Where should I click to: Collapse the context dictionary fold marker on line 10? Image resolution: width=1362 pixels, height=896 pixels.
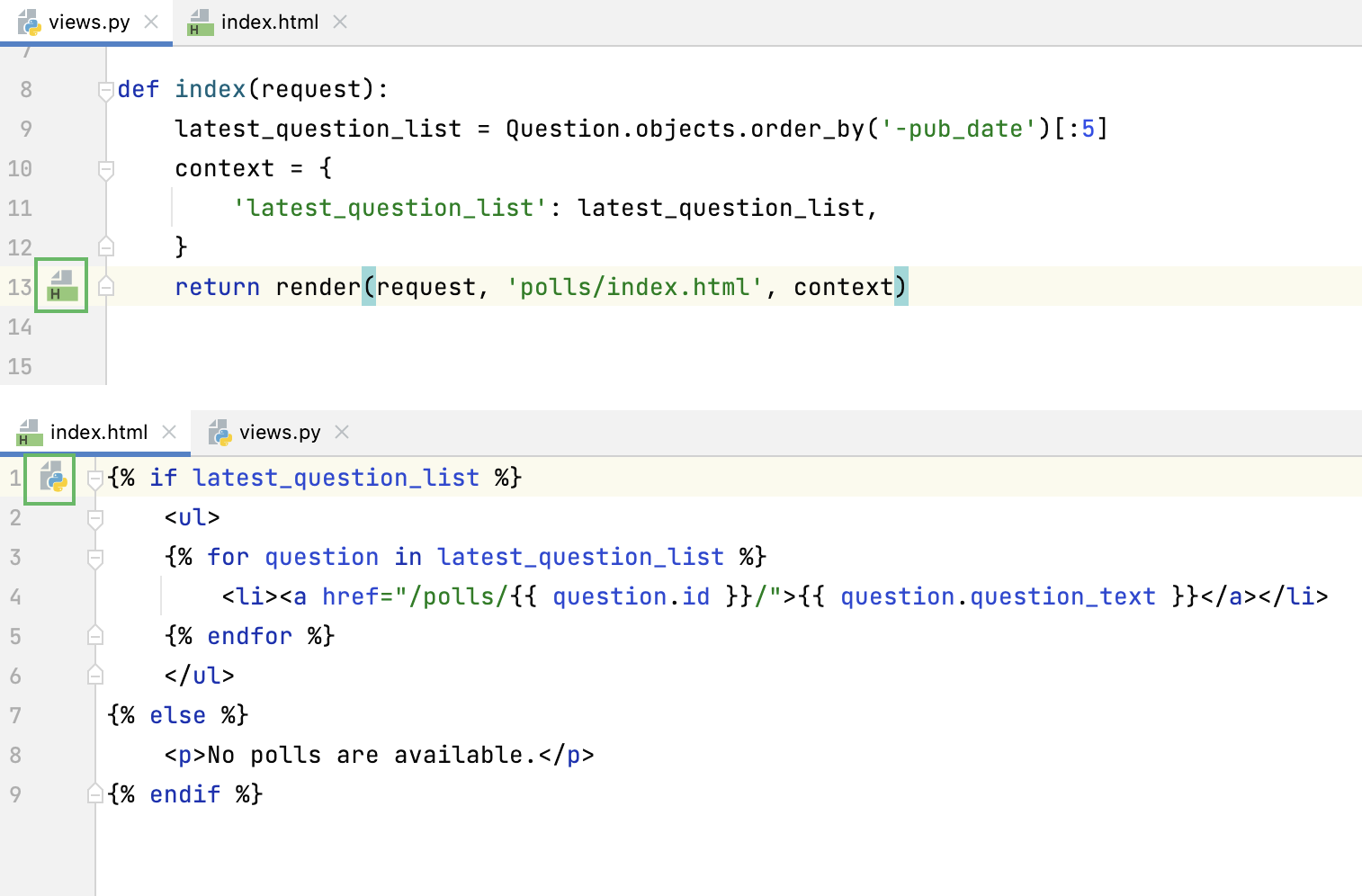click(105, 167)
